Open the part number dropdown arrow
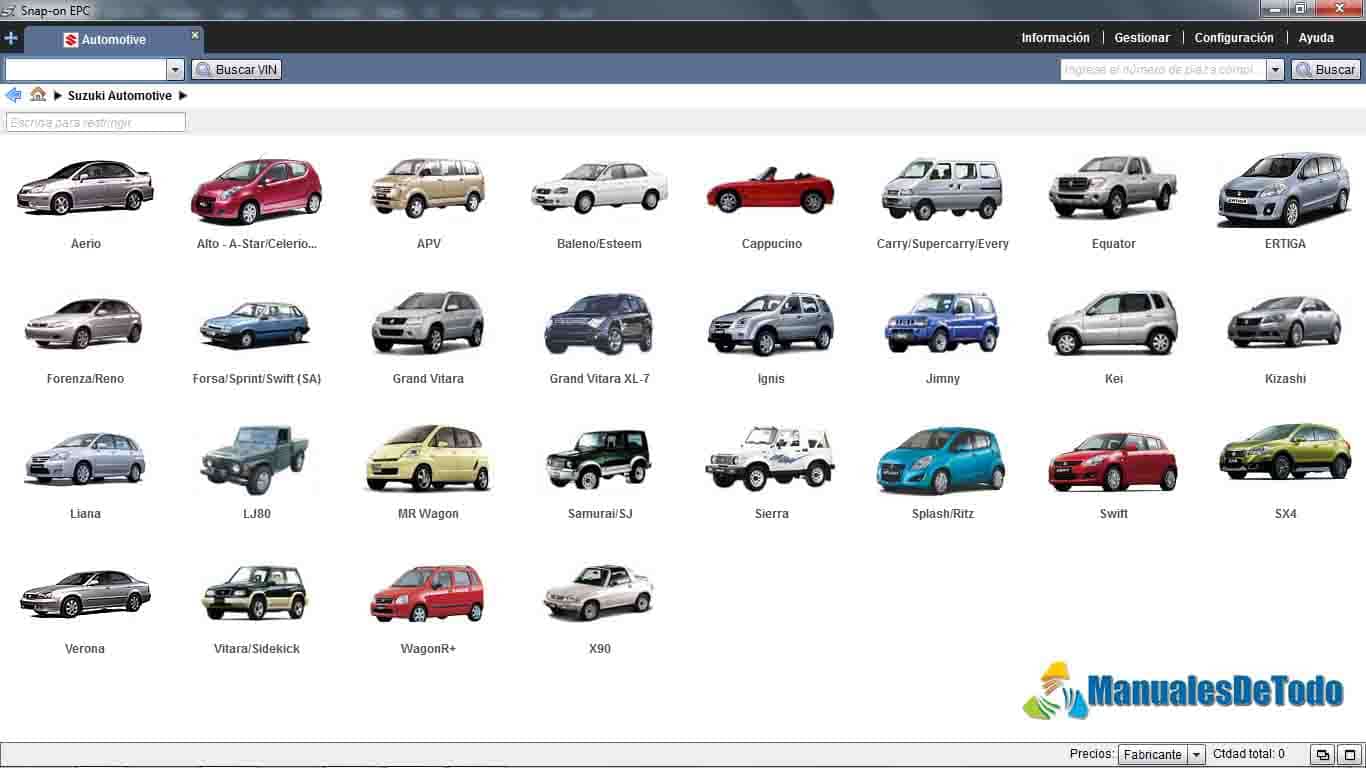1366x768 pixels. click(1275, 70)
